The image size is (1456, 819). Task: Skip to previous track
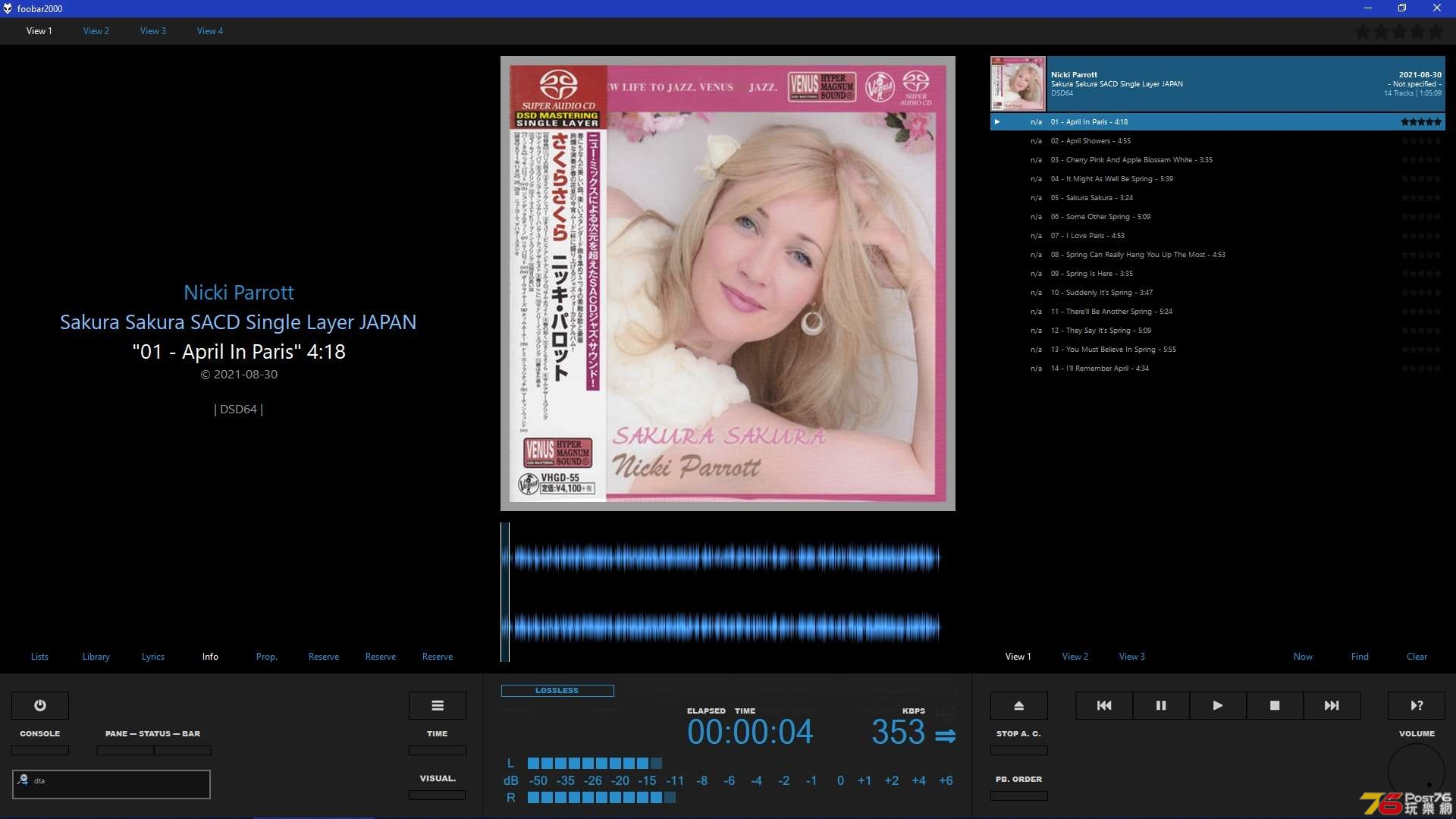[x=1104, y=705]
